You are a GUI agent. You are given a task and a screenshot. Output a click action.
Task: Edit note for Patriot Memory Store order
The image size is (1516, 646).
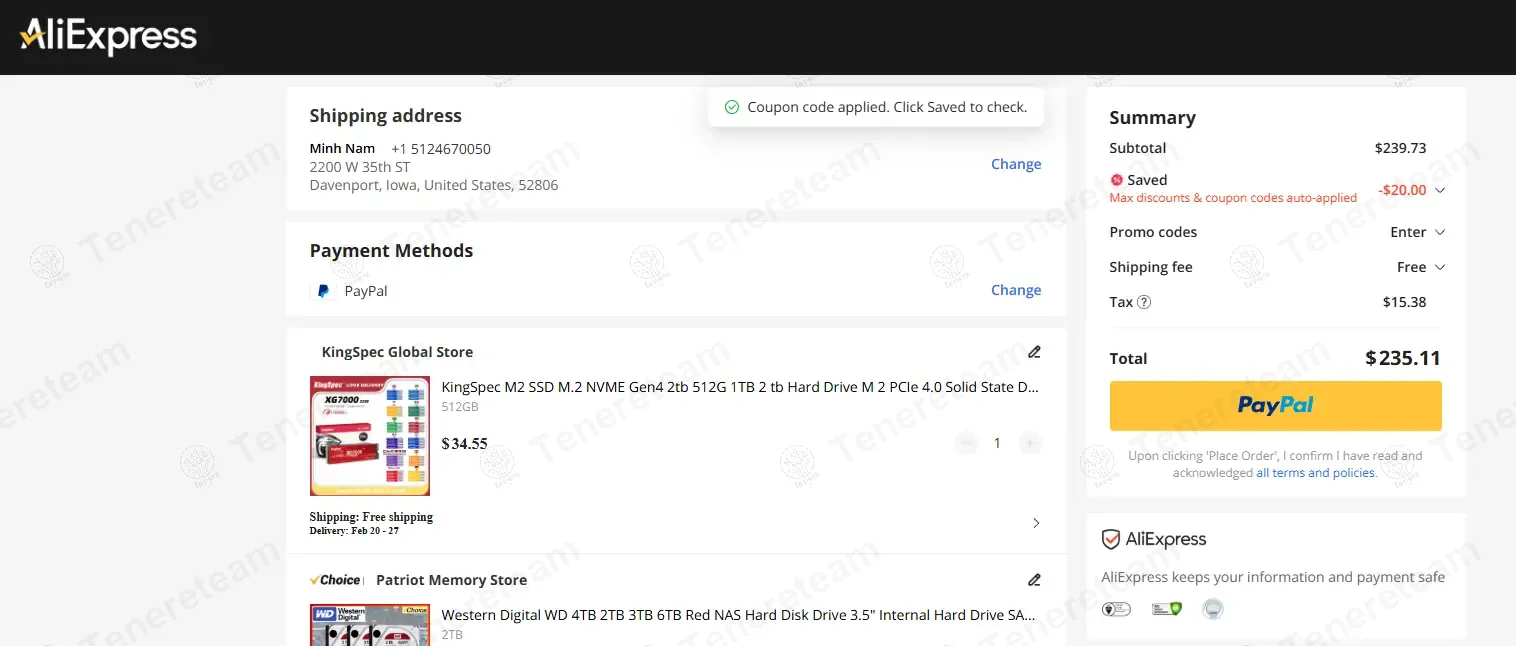click(1034, 580)
